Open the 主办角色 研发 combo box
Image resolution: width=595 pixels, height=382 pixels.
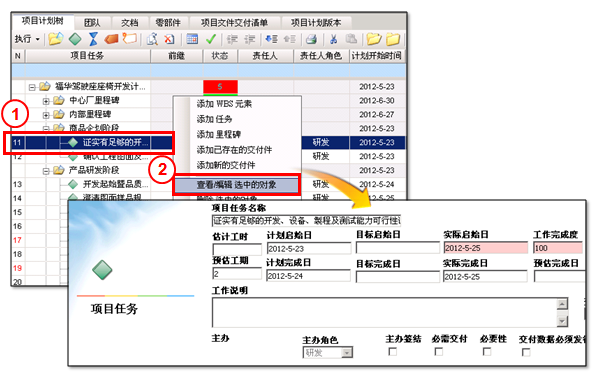328,352
